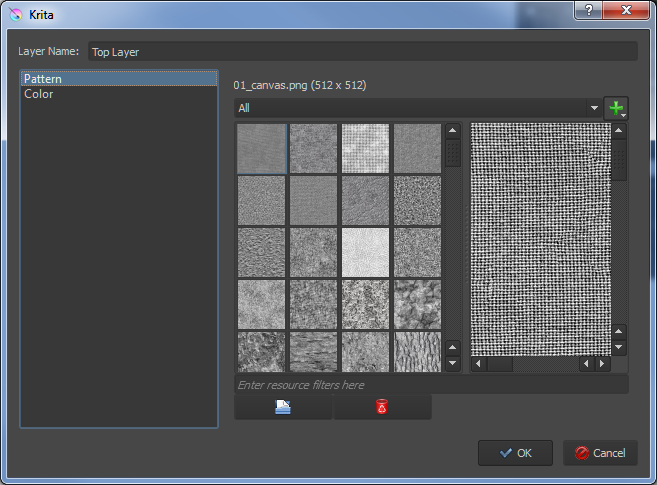
Task: Click the resource filters search field
Action: (x=431, y=385)
